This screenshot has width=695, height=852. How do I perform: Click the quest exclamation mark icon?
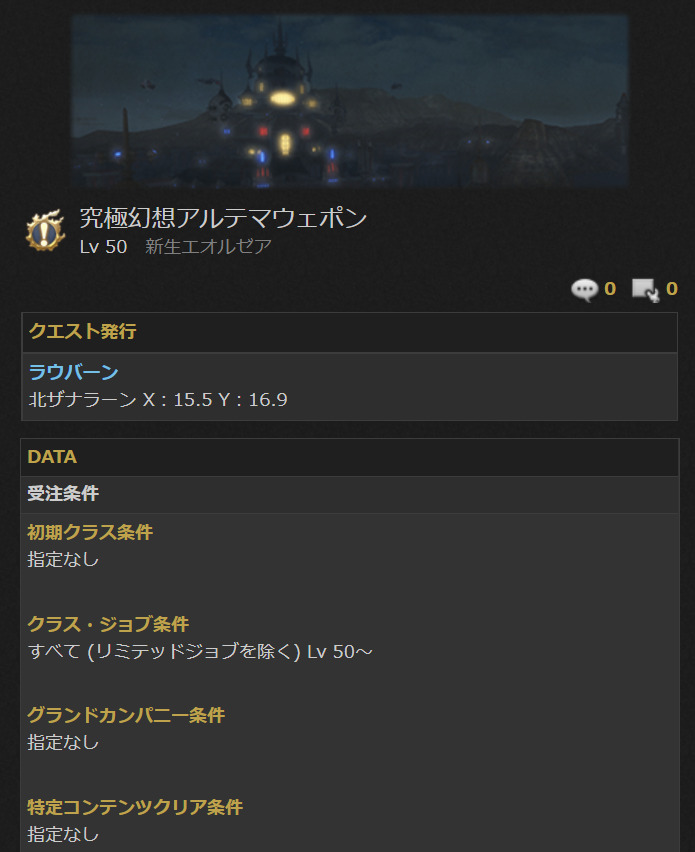point(46,231)
